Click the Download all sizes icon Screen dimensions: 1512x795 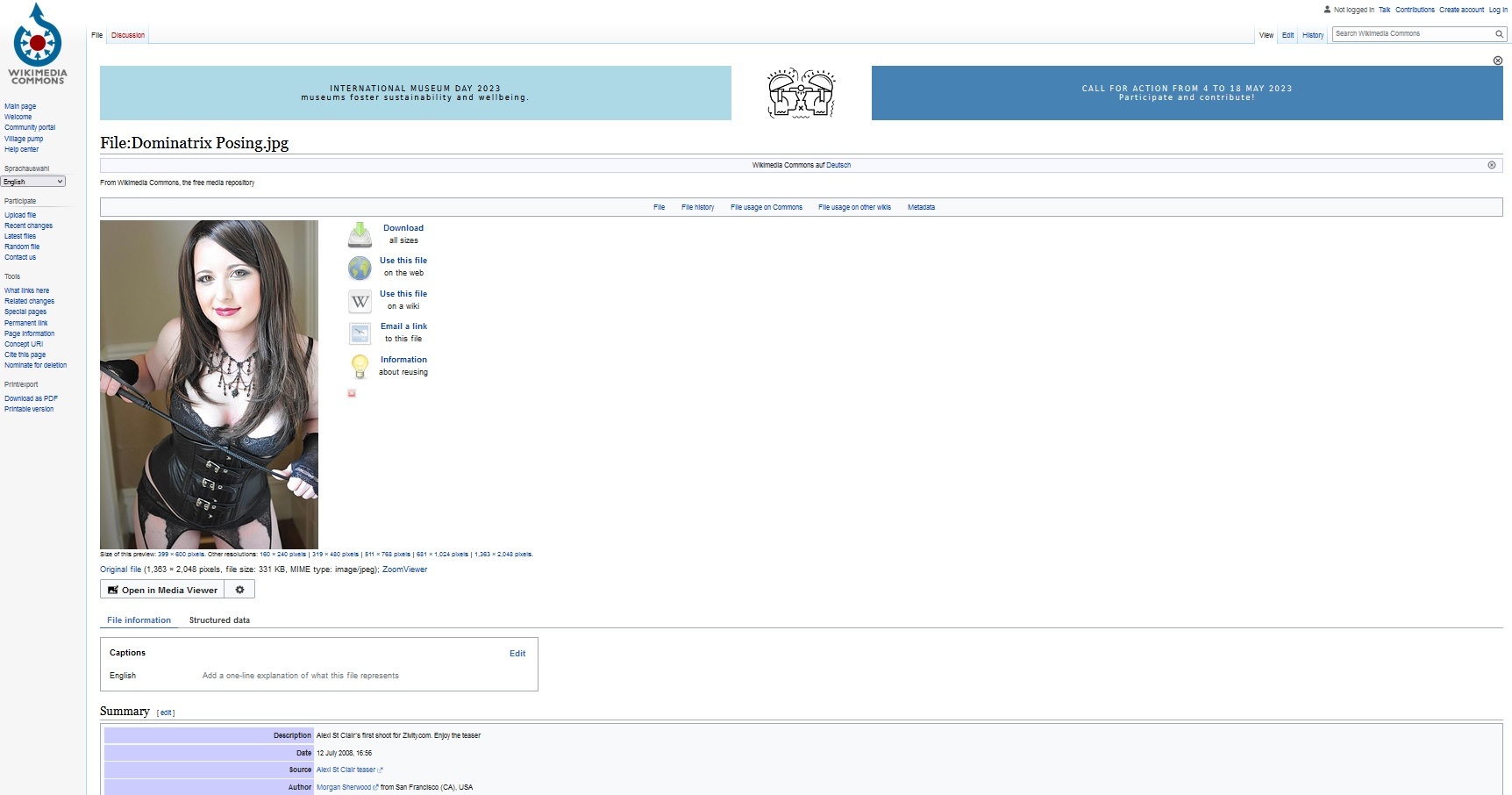point(360,234)
